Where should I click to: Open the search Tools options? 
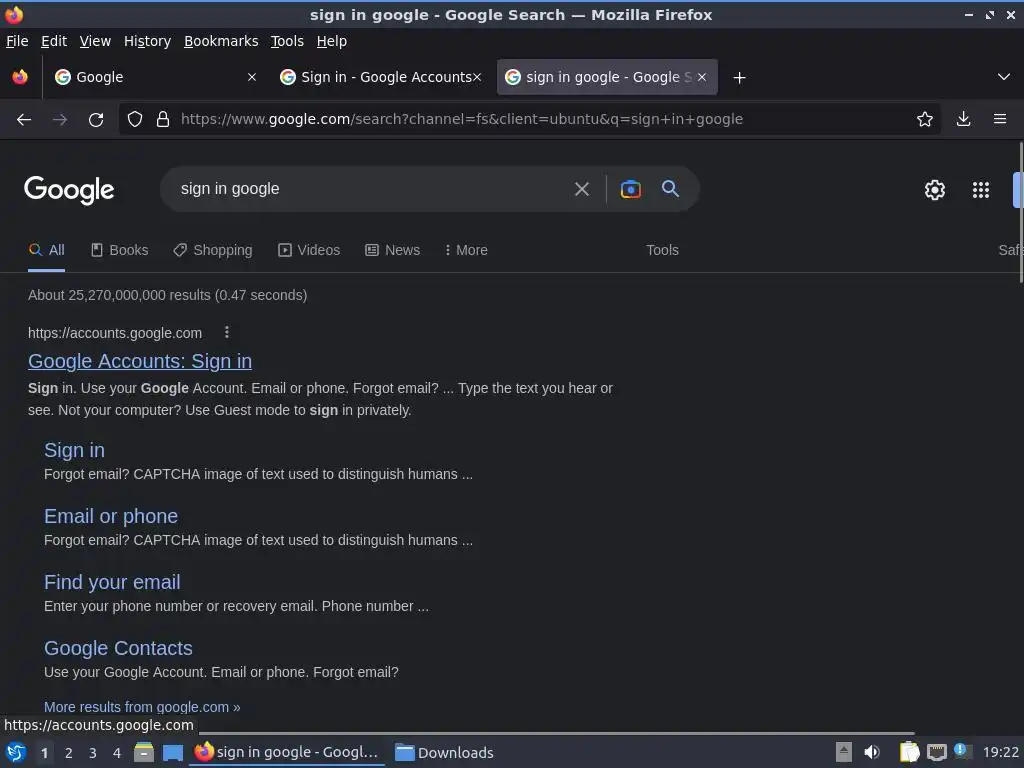coord(662,250)
